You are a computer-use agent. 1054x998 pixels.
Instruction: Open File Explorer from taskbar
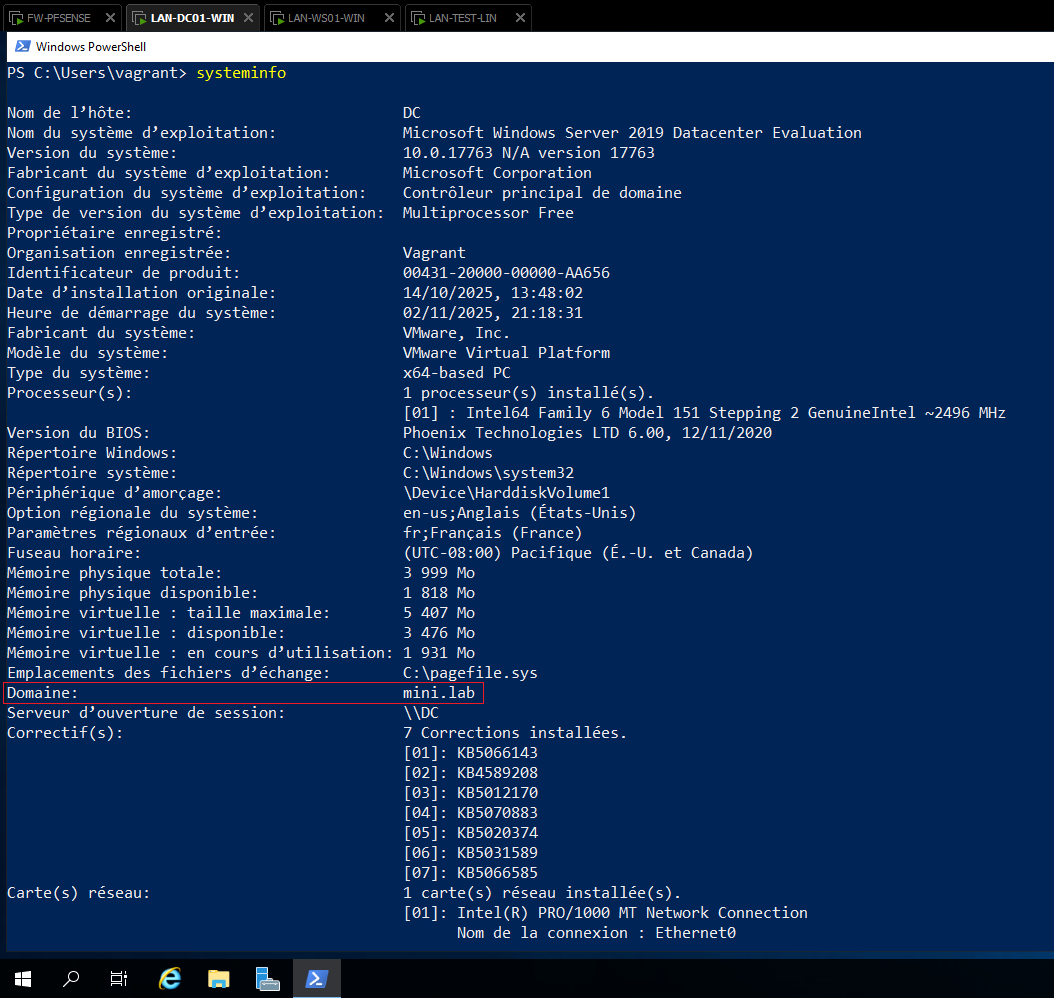(218, 979)
